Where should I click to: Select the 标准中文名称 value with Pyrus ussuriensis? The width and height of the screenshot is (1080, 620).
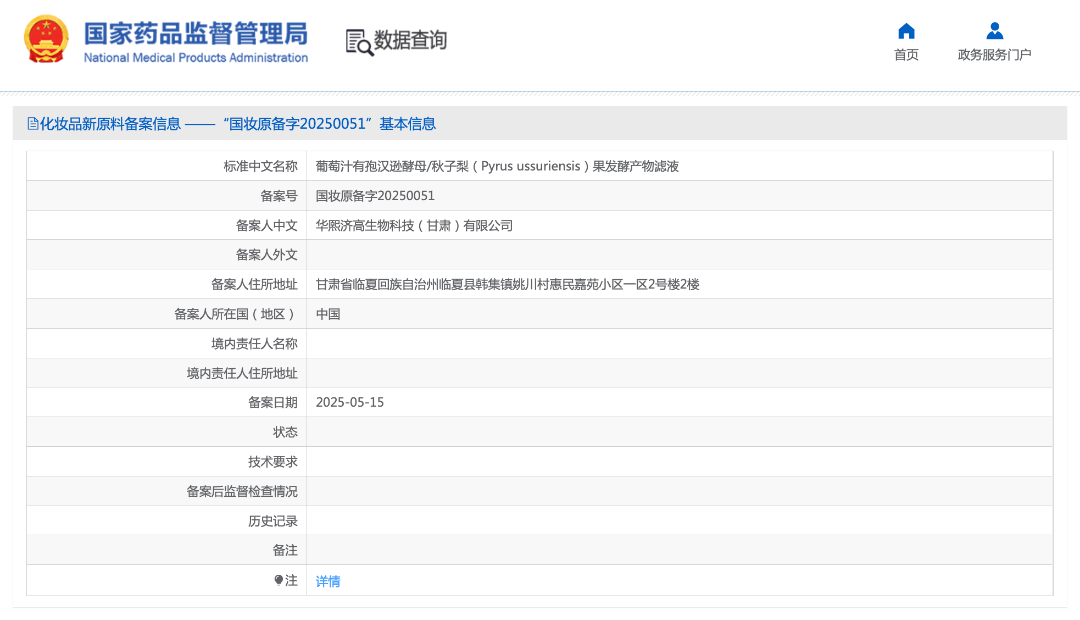coord(497,166)
